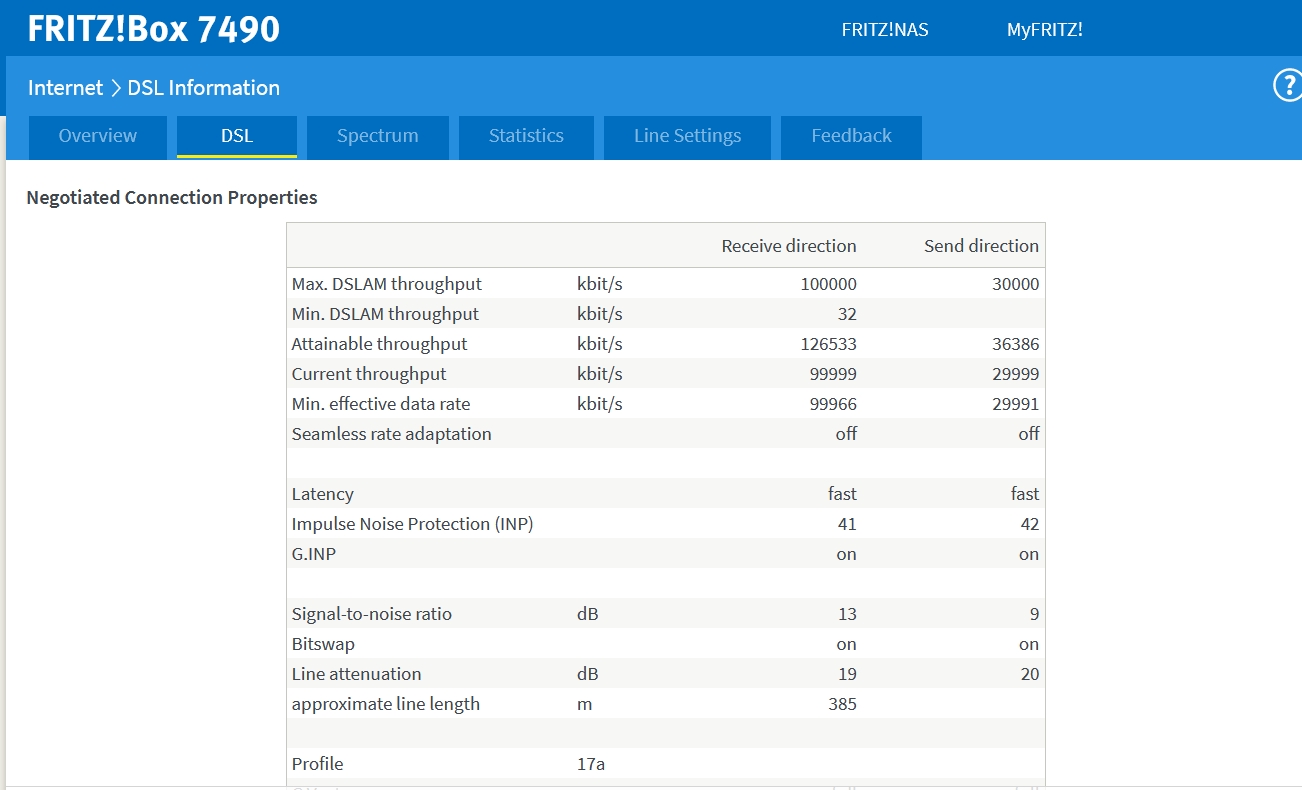
Task: Click the FRITZ!Box 7490 logo
Action: coord(153,29)
